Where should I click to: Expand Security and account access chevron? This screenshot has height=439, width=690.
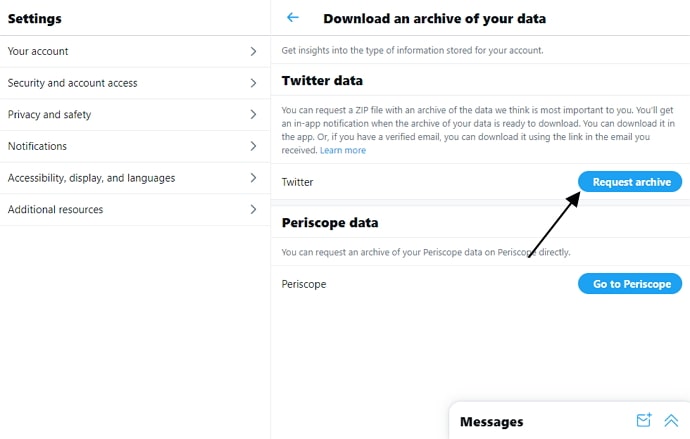(253, 83)
